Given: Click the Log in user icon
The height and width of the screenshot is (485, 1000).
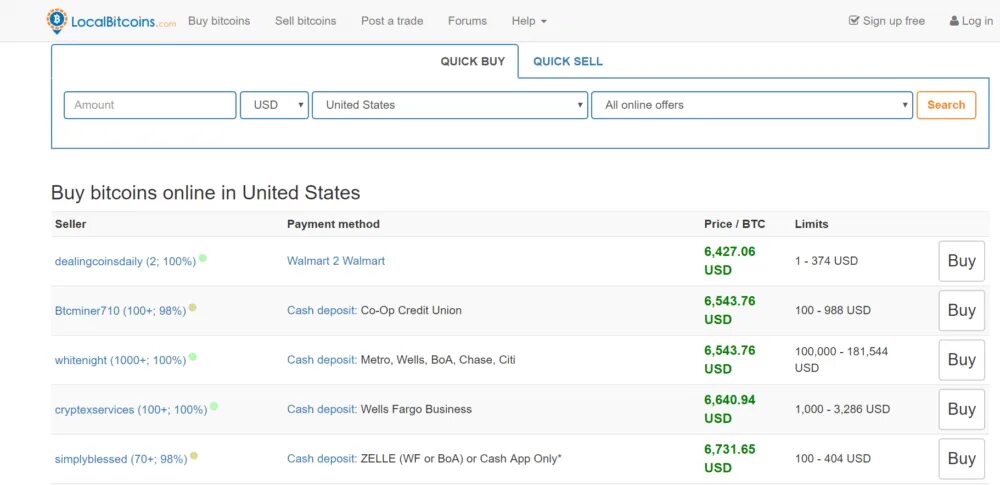Looking at the screenshot, I should [x=954, y=21].
